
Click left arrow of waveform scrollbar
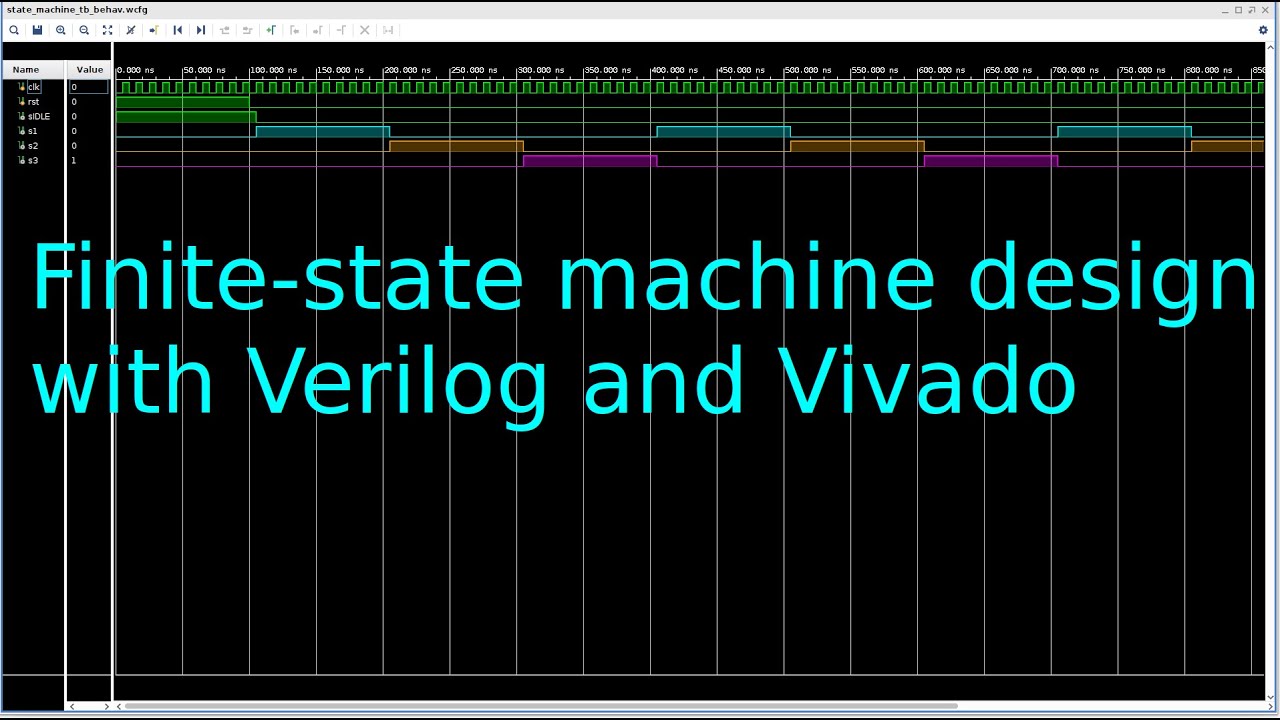pyautogui.click(x=119, y=706)
